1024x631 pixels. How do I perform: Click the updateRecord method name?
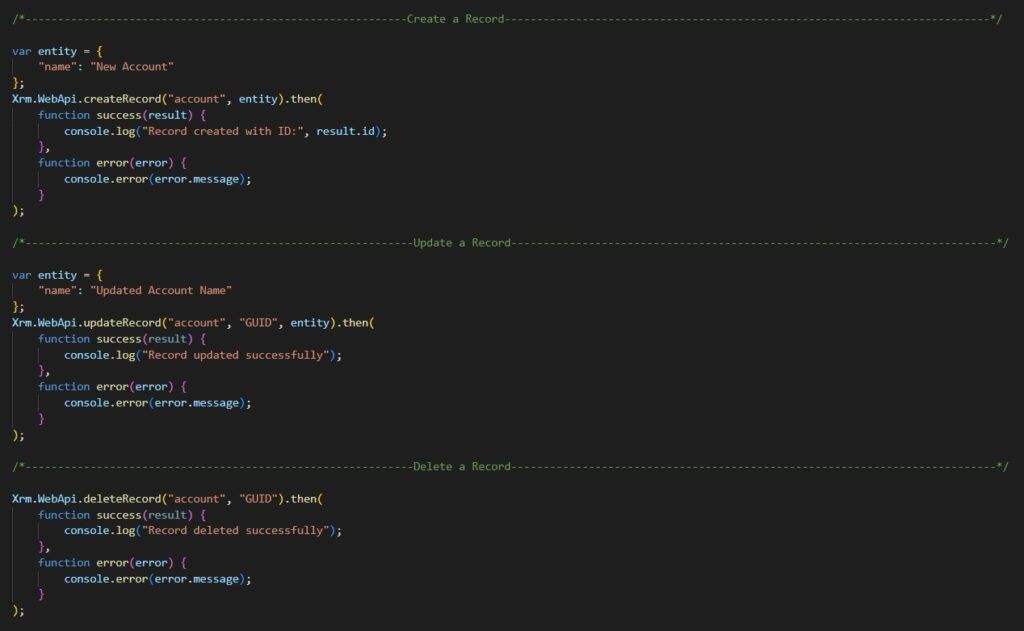pyautogui.click(x=122, y=323)
